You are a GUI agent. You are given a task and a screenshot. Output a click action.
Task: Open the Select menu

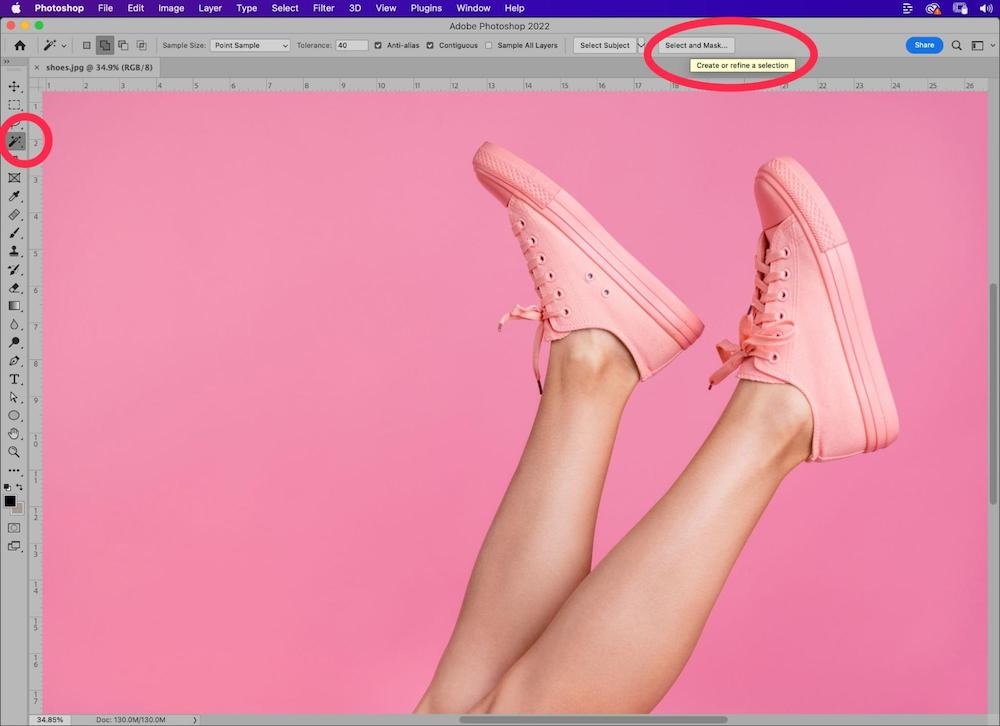285,8
